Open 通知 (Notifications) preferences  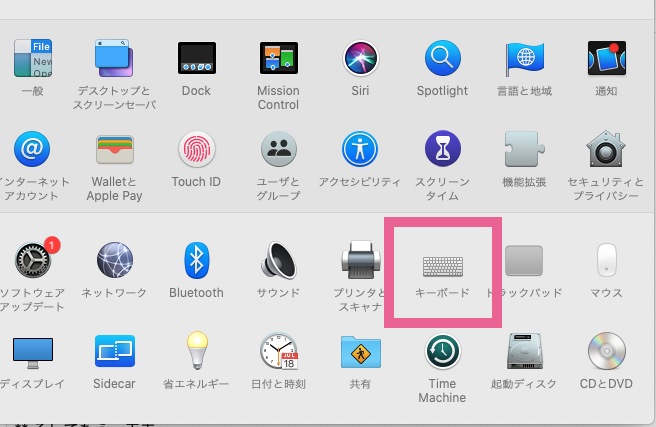click(607, 58)
